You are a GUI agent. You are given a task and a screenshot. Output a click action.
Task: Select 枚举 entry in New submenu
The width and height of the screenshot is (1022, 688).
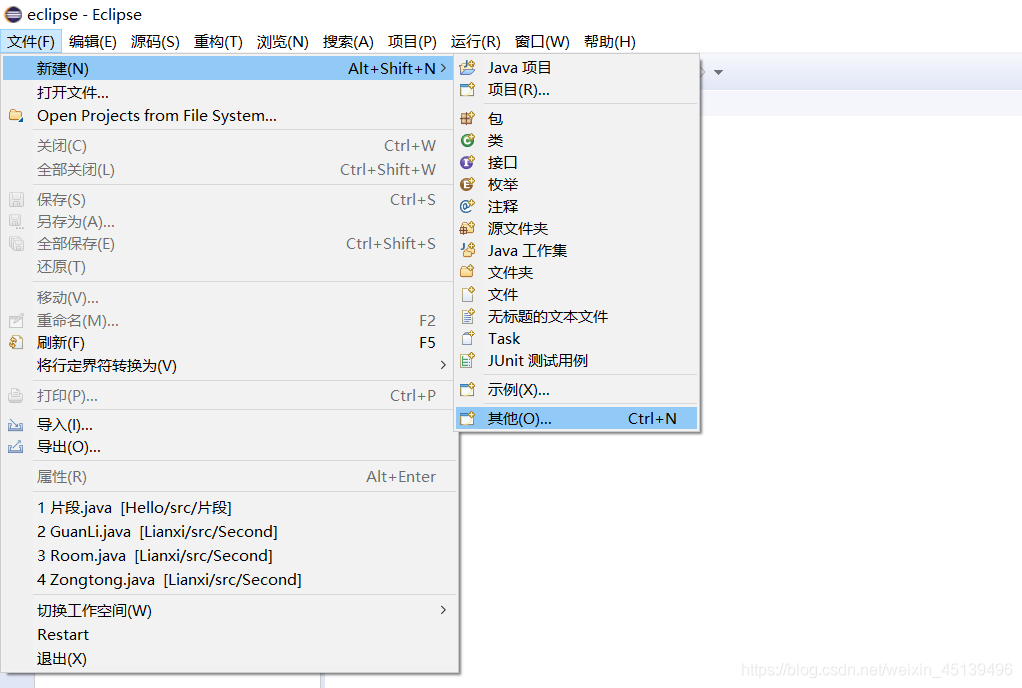[576, 184]
